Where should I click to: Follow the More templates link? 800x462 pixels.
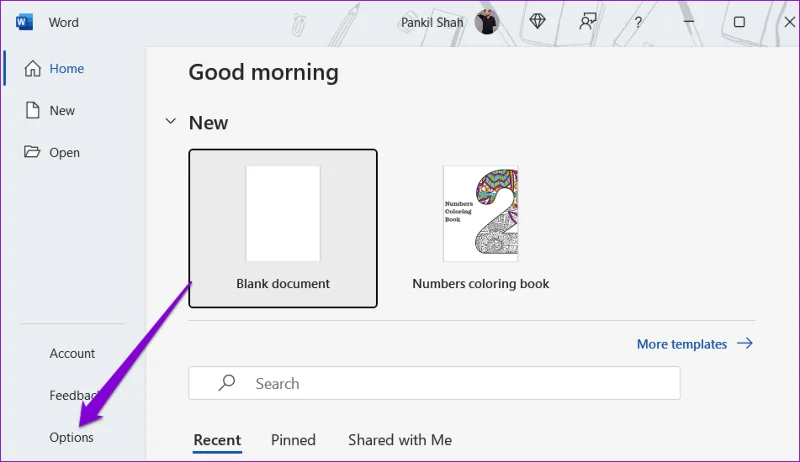694,344
